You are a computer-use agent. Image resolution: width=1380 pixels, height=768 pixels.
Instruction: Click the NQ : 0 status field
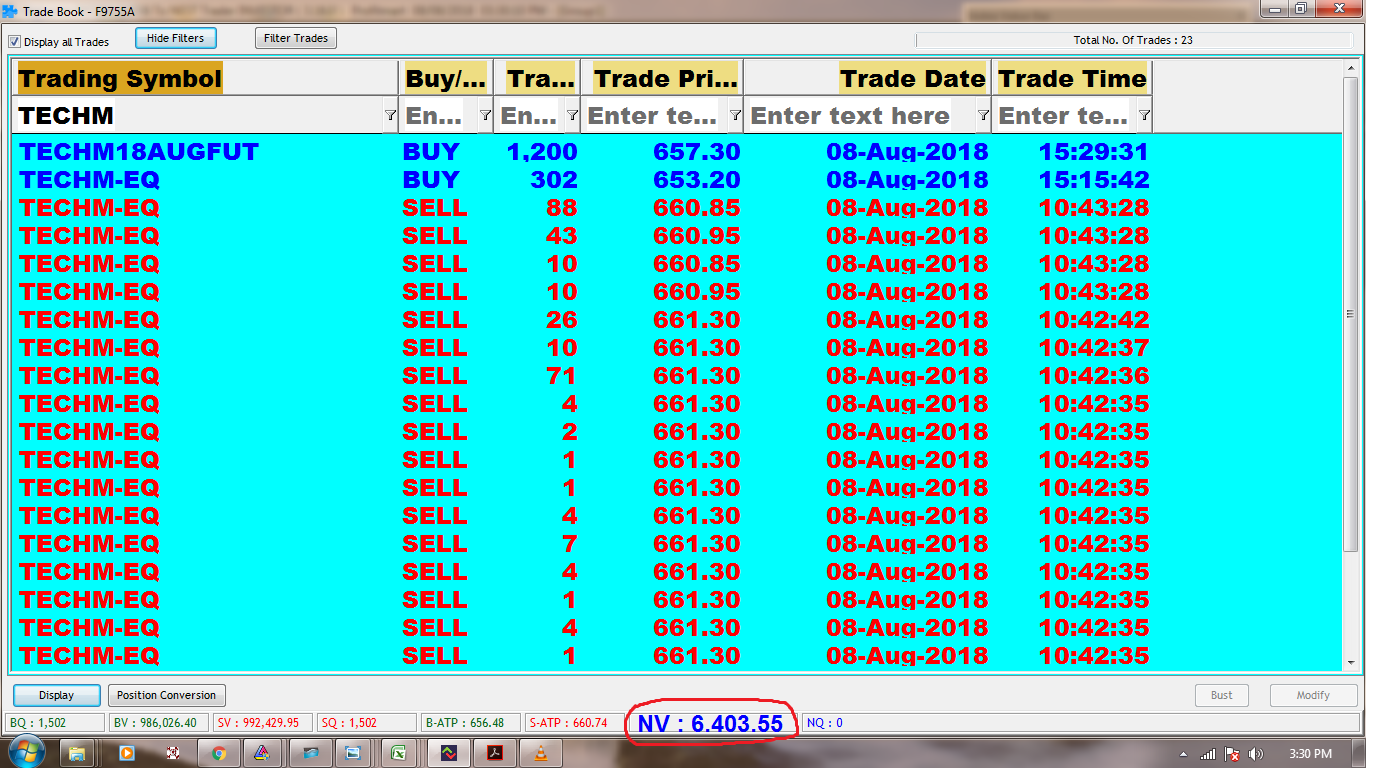(x=1080, y=723)
